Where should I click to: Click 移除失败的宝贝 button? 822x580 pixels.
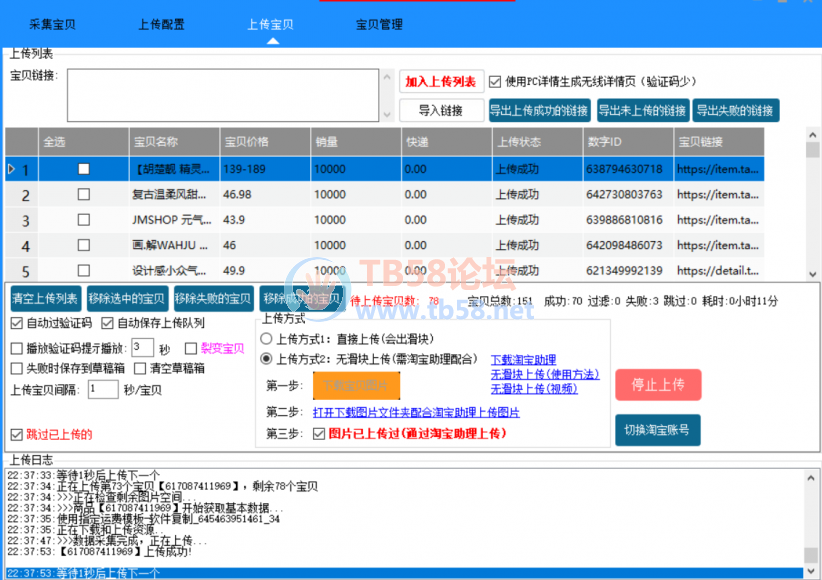(213, 299)
